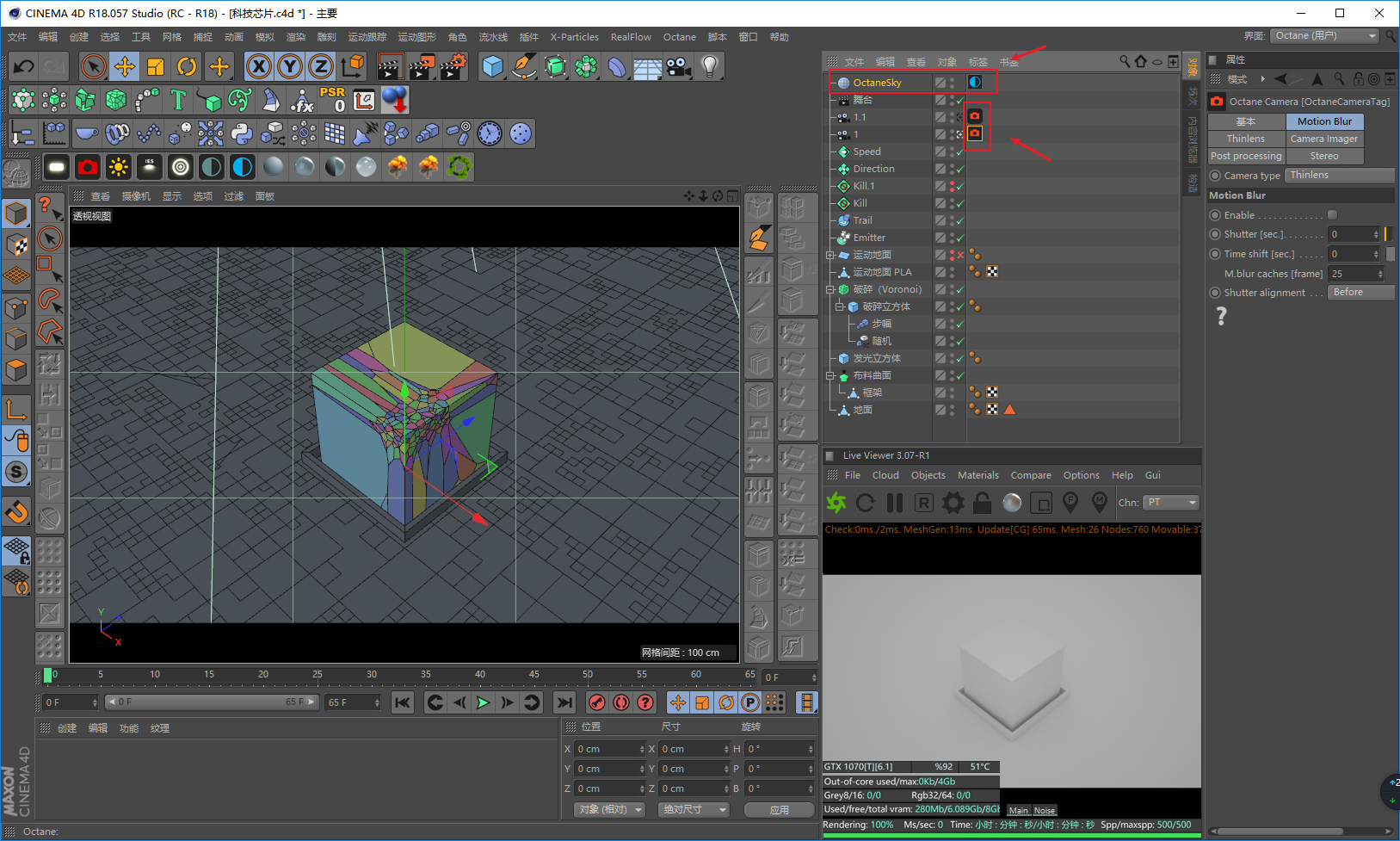Viewport: 1400px width, 841px height.
Task: Click the magnet icon in left toolbar
Action: pyautogui.click(x=16, y=511)
